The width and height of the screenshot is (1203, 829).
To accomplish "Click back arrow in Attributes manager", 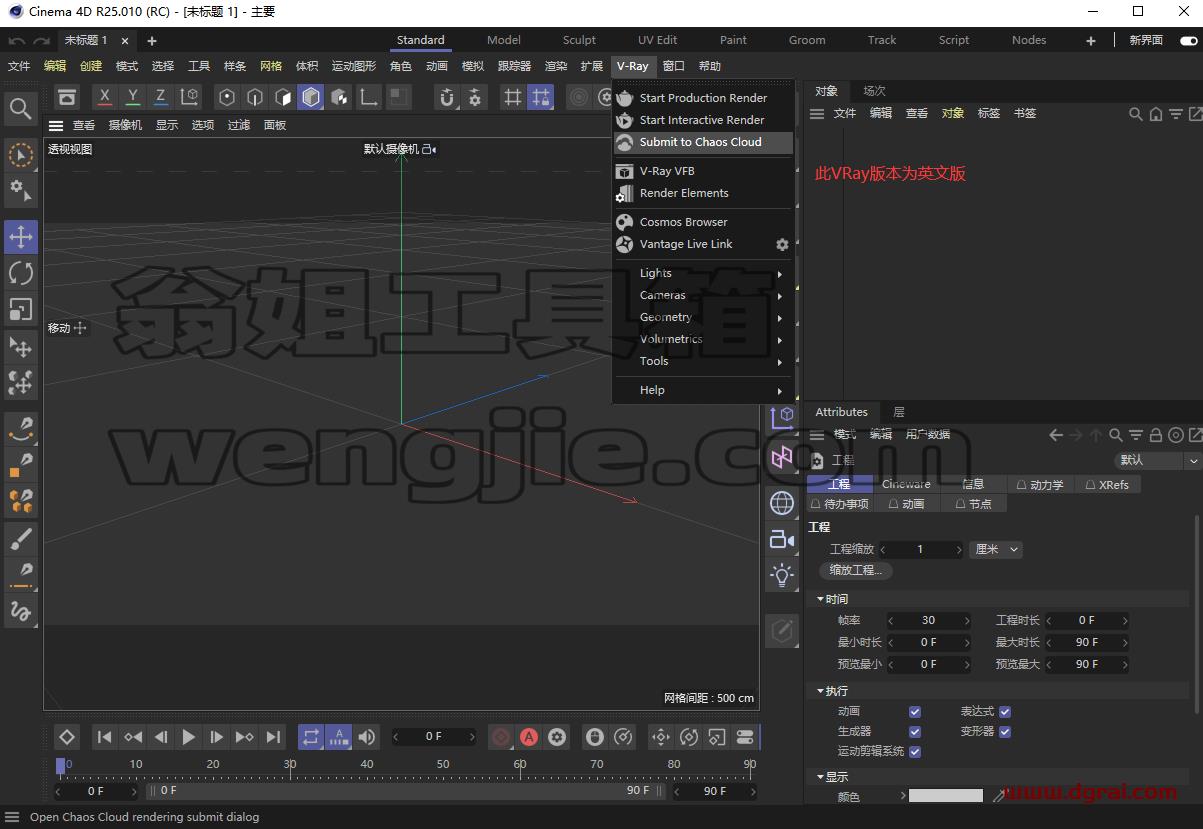I will tap(1056, 435).
